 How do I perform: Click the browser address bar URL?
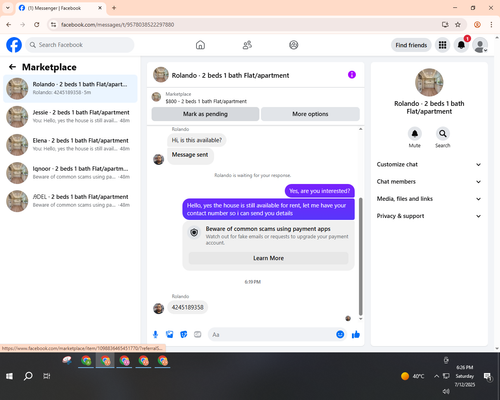click(117, 25)
